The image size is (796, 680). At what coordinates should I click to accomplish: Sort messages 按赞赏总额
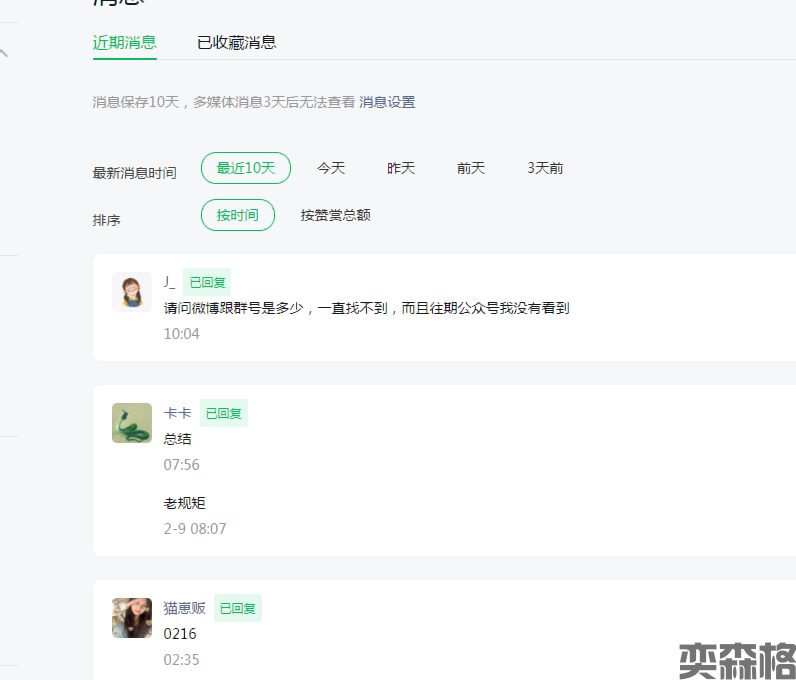(x=336, y=215)
